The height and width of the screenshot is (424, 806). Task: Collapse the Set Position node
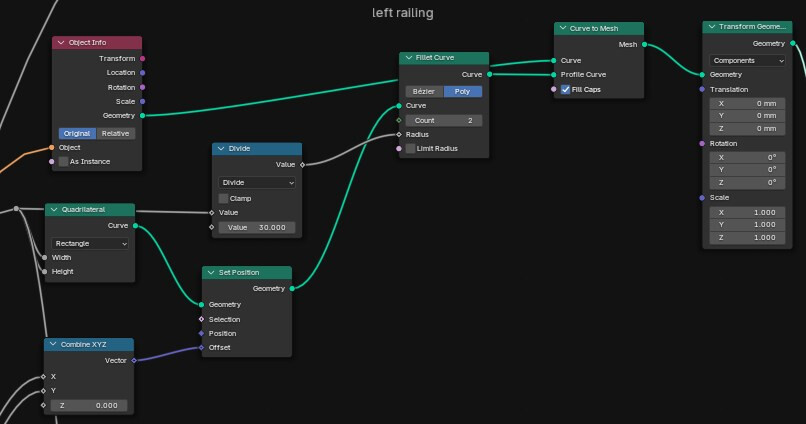[211, 272]
